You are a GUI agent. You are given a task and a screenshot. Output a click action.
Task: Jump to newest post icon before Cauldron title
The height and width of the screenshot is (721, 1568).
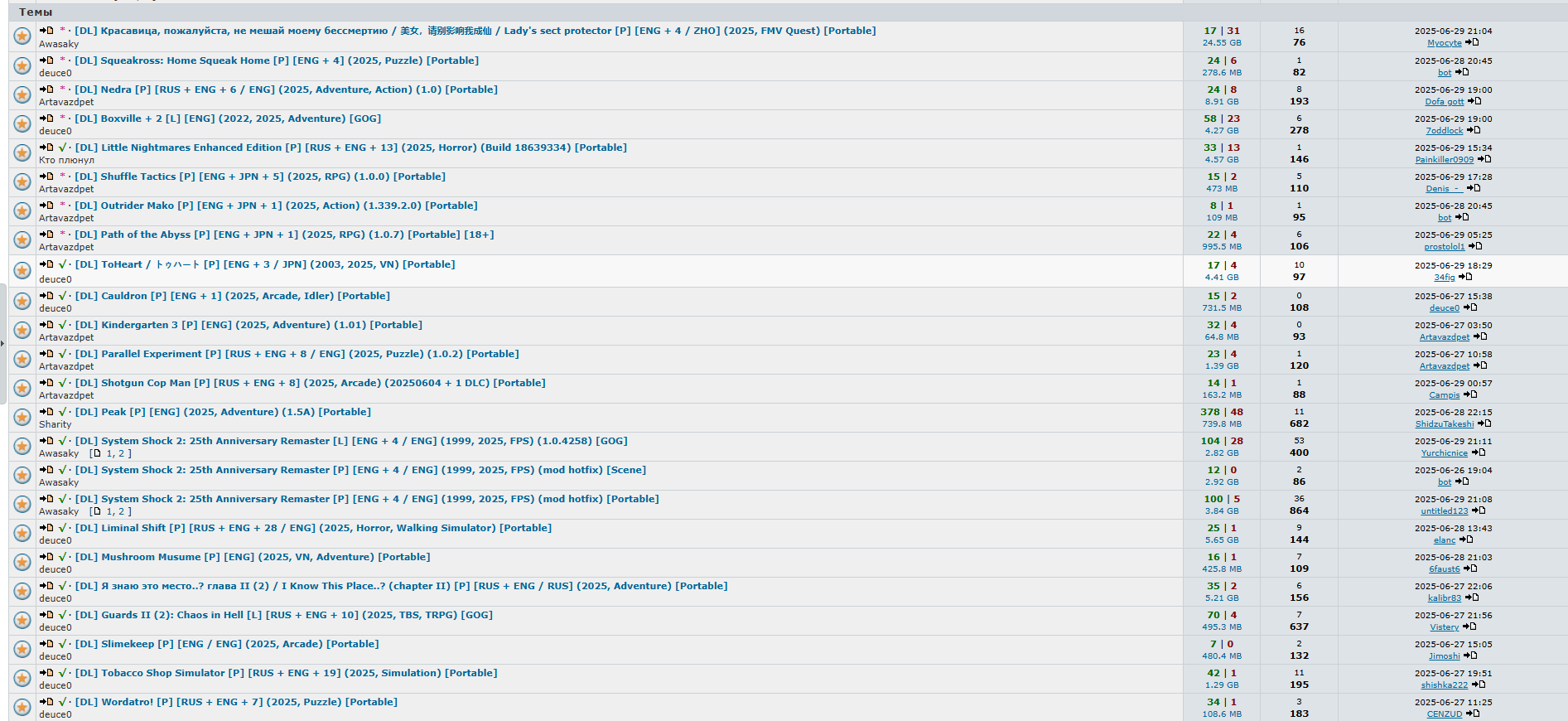[x=46, y=296]
